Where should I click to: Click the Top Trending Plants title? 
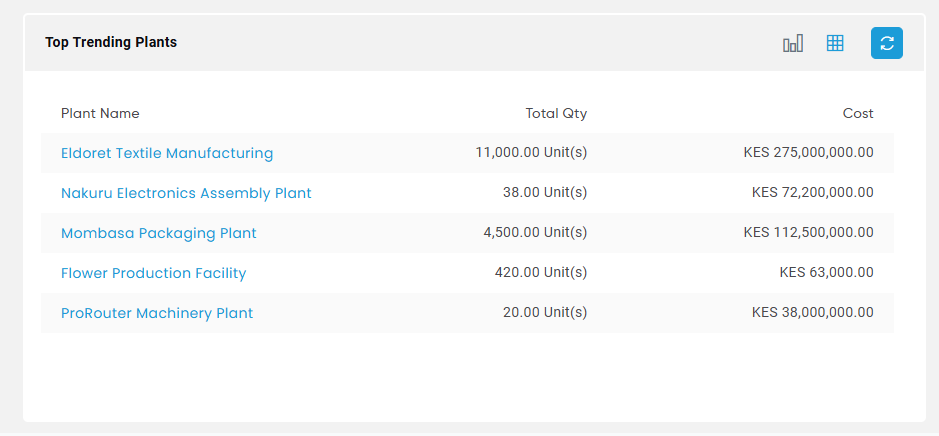(x=111, y=43)
